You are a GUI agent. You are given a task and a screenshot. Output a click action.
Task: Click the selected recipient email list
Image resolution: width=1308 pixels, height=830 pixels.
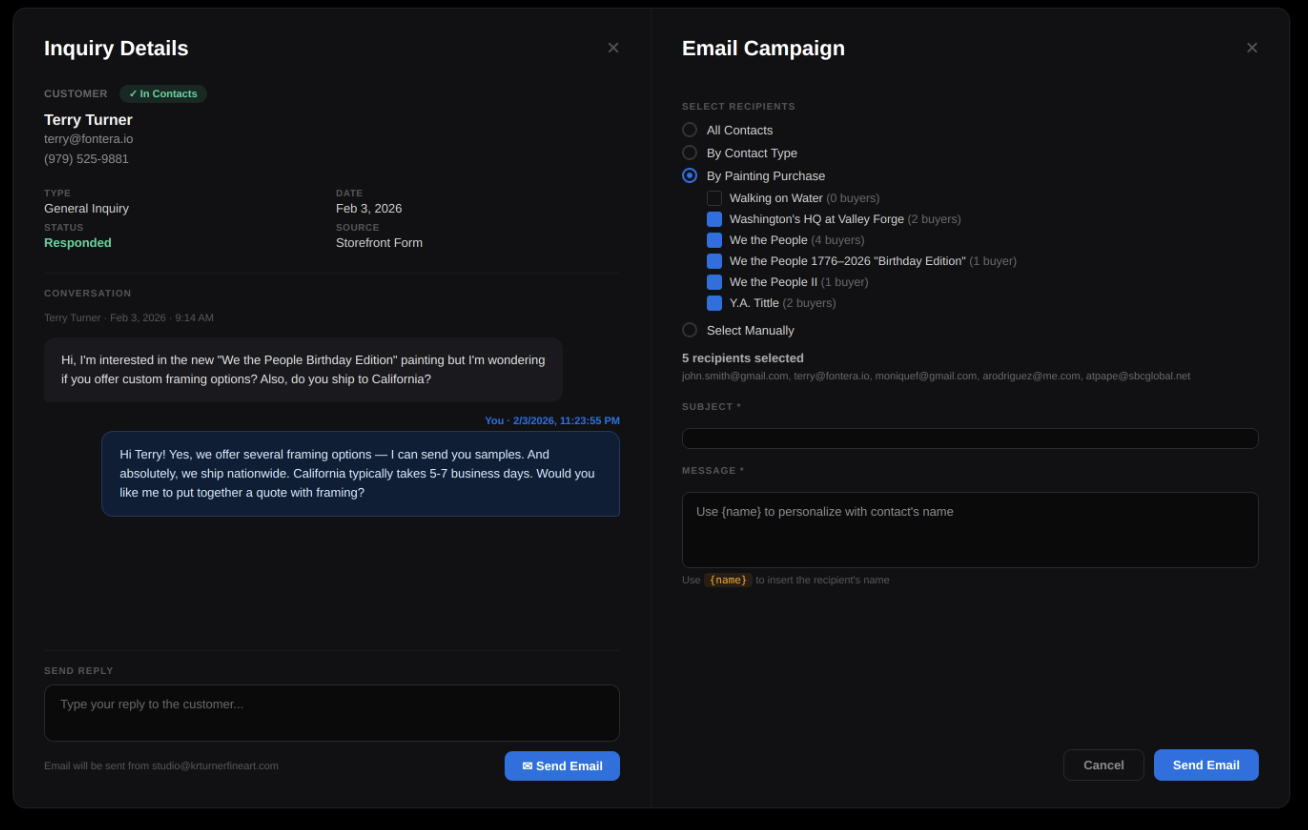coord(936,376)
